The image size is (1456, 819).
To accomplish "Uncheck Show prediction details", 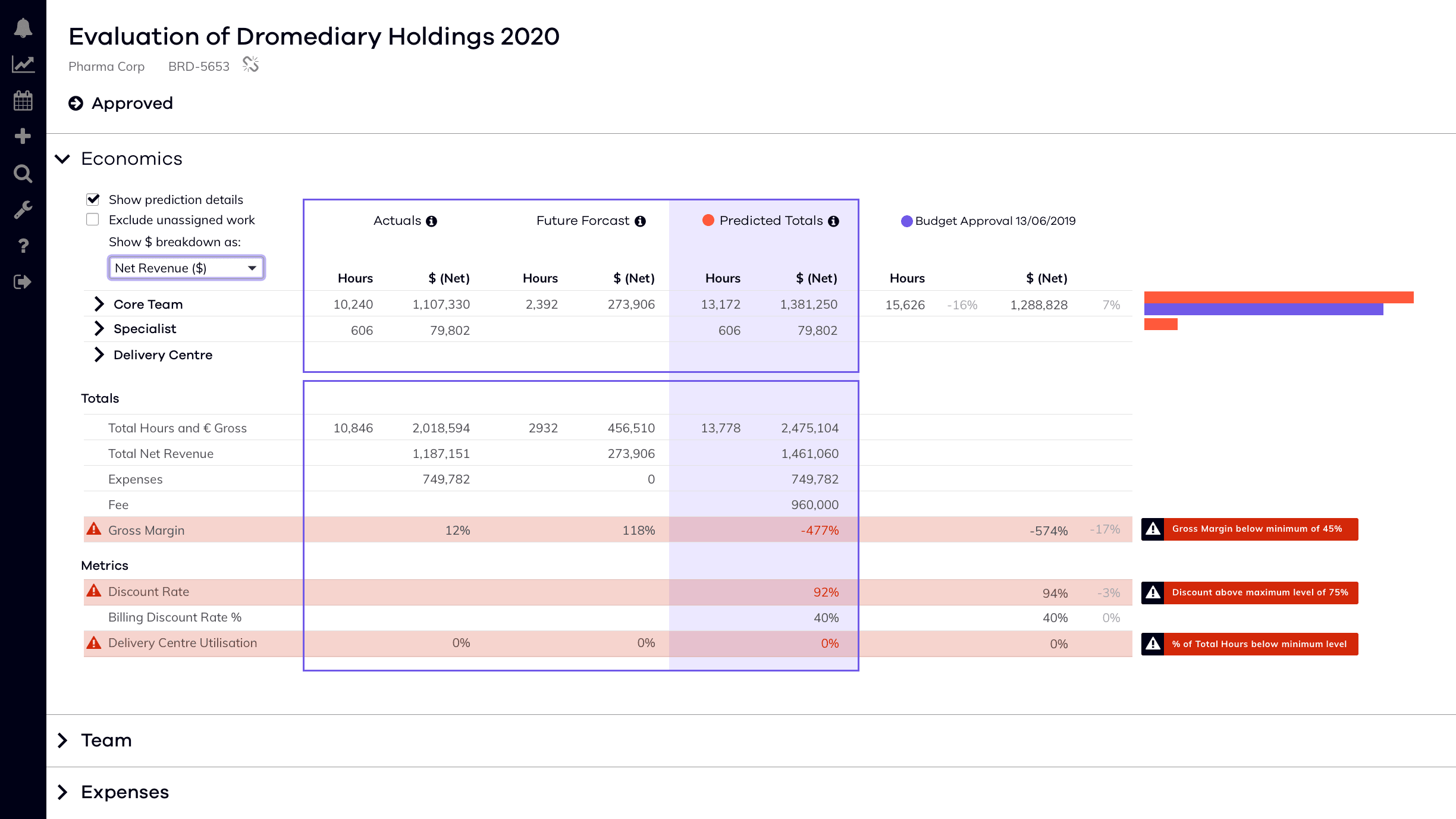I will coord(93,199).
